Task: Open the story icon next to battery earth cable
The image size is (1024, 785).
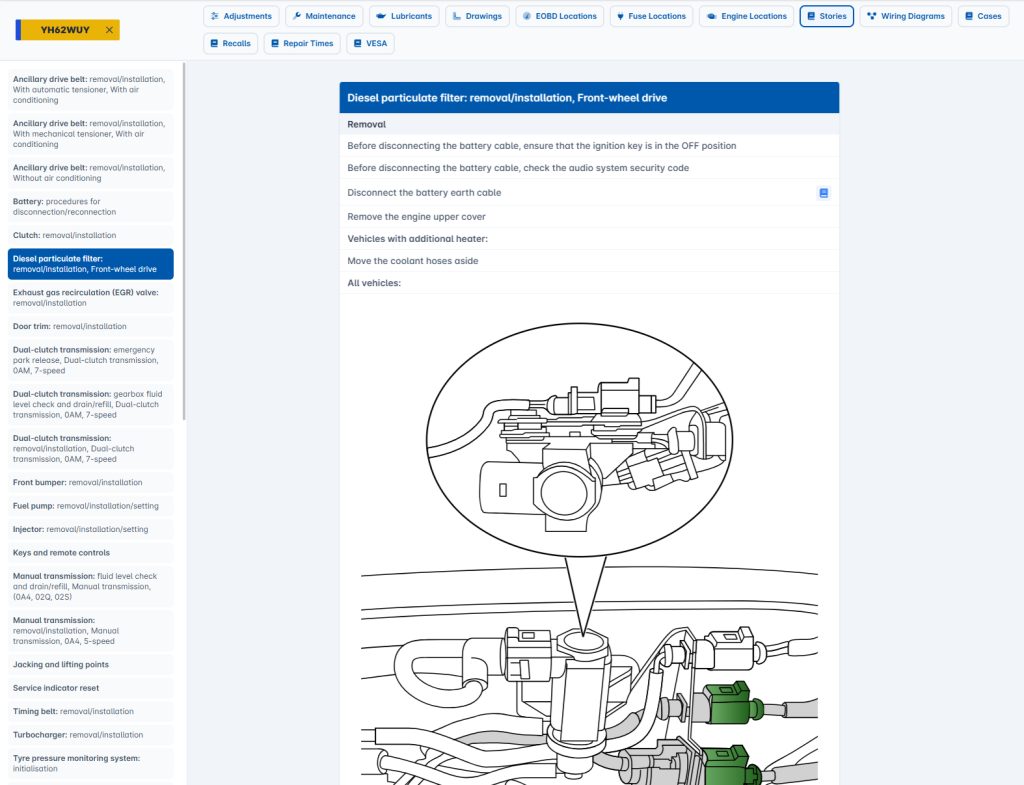Action: click(826, 190)
